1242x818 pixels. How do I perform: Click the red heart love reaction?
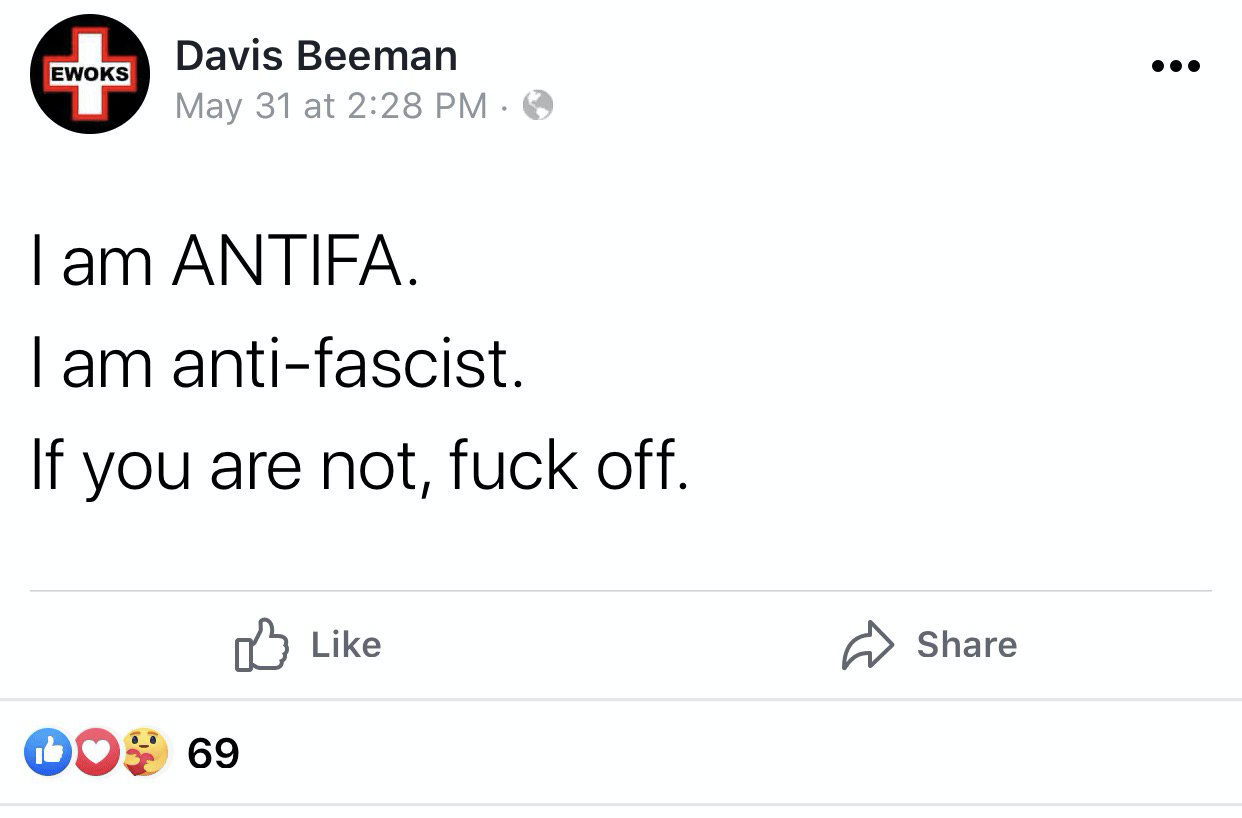tap(97, 753)
